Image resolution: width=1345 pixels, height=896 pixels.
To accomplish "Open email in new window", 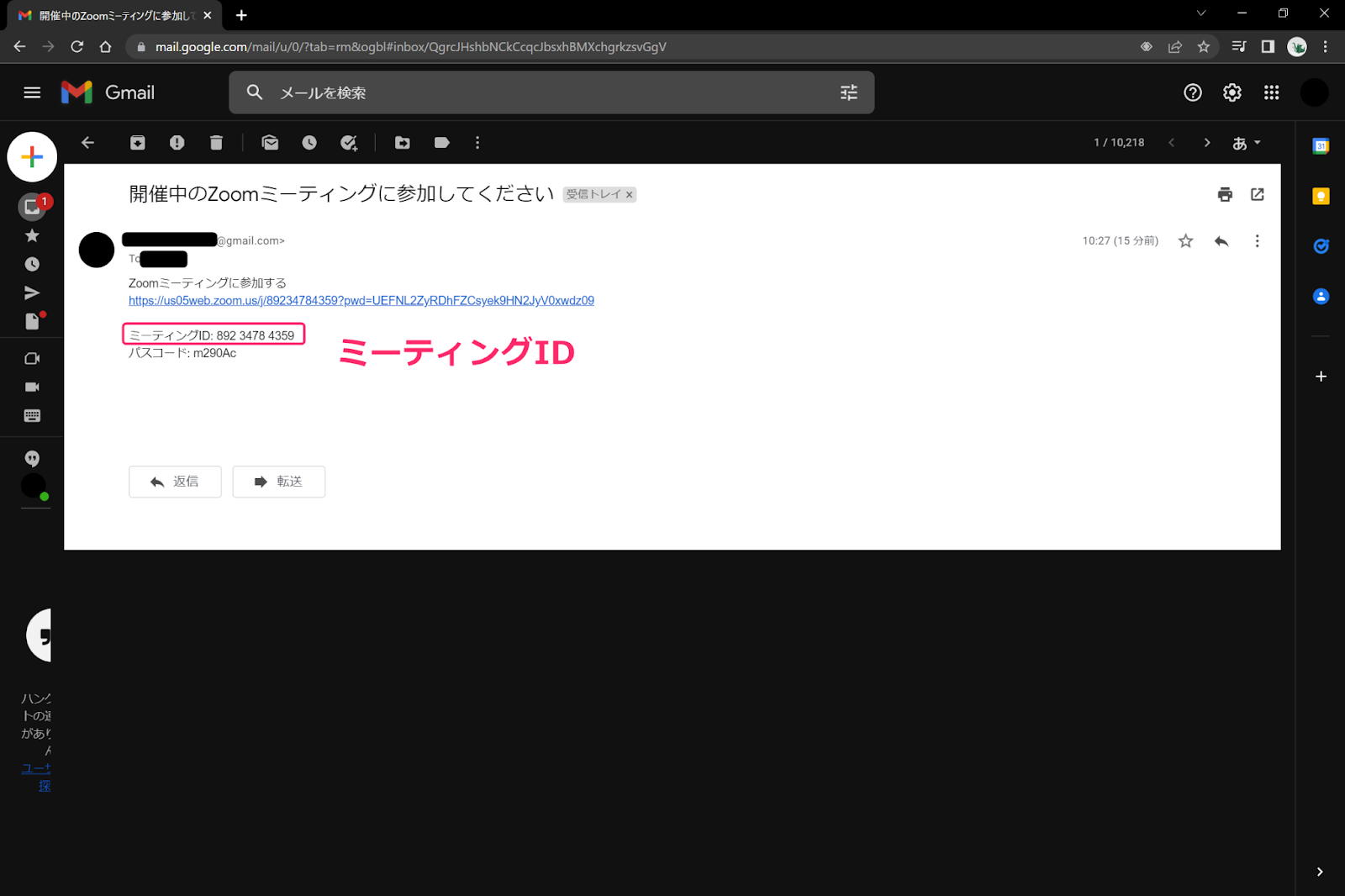I will click(1258, 194).
